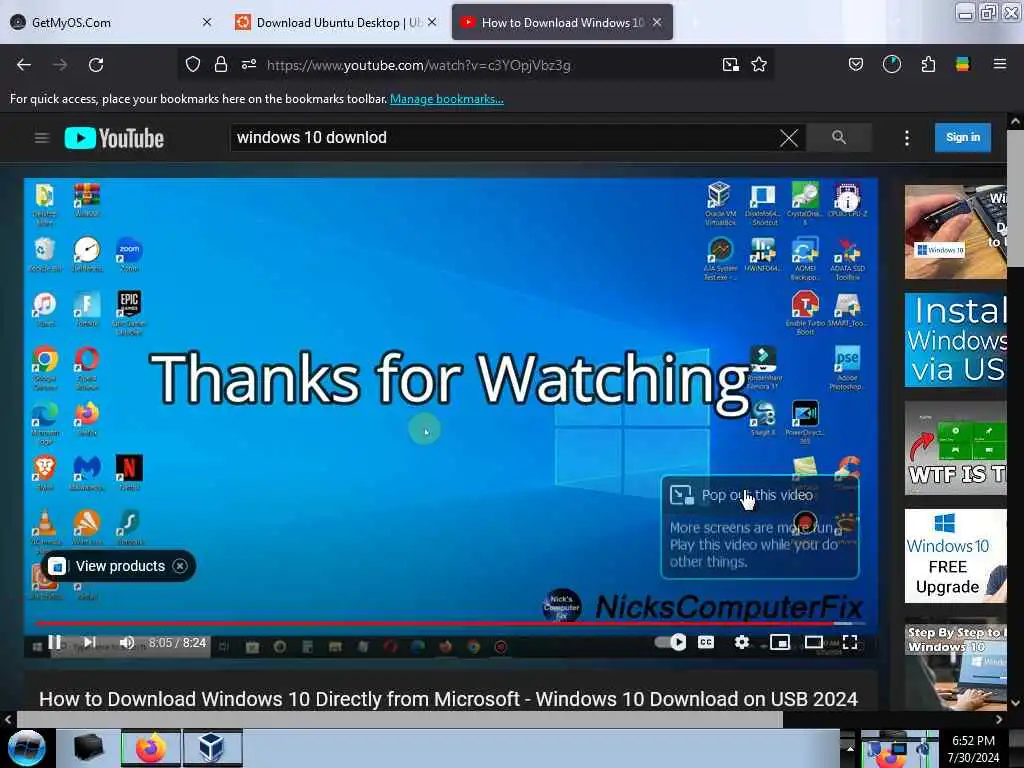Open video player settings gear
1024x768 pixels.
click(x=742, y=643)
